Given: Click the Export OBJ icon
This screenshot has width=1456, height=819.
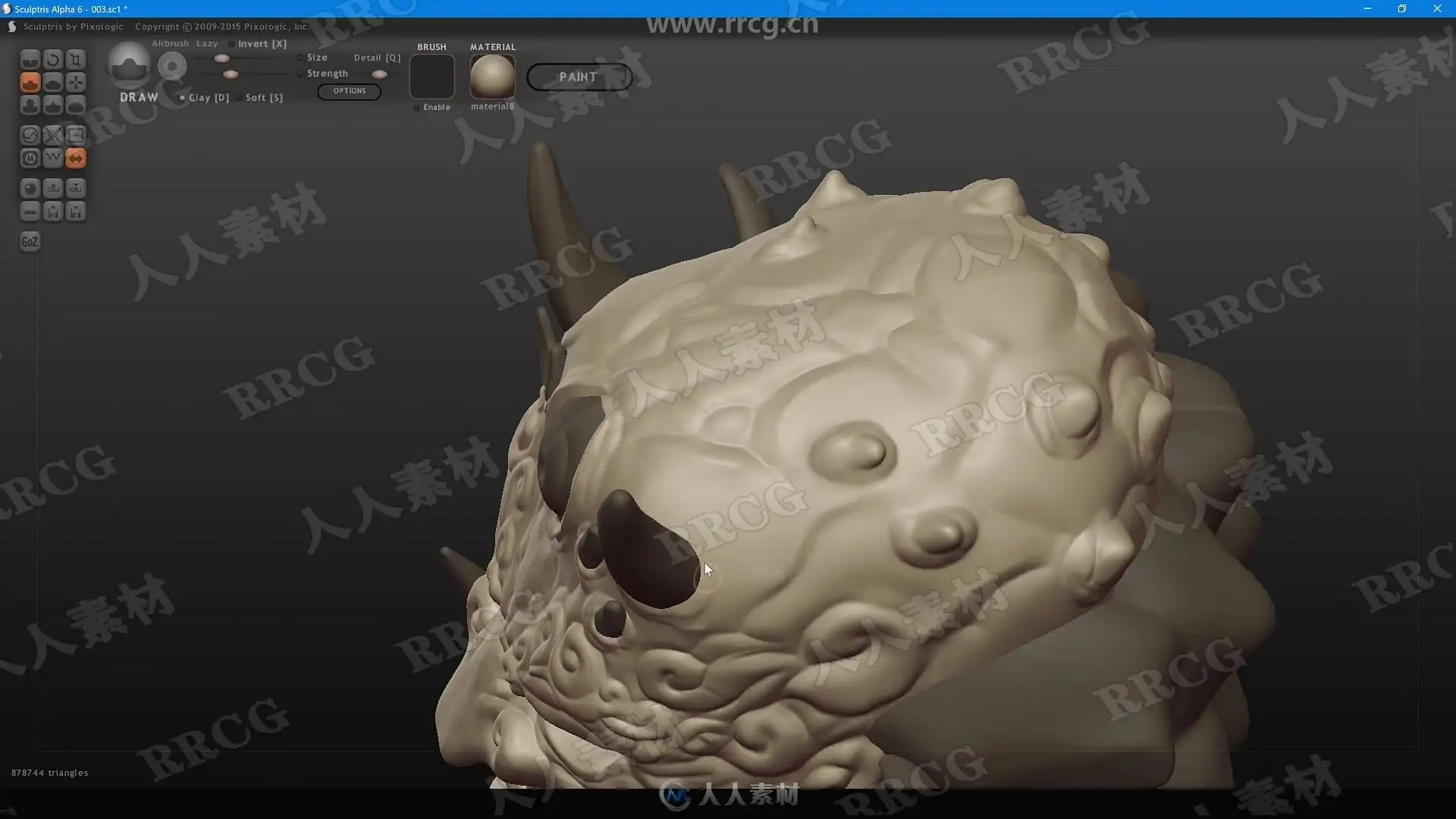Looking at the screenshot, I should (76, 189).
